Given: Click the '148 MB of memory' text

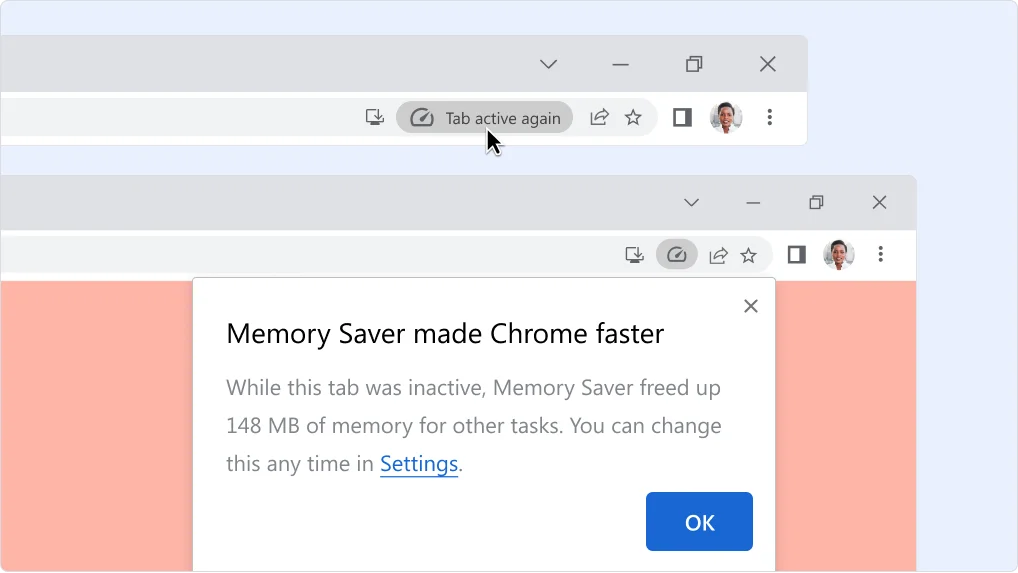Looking at the screenshot, I should 319,426.
